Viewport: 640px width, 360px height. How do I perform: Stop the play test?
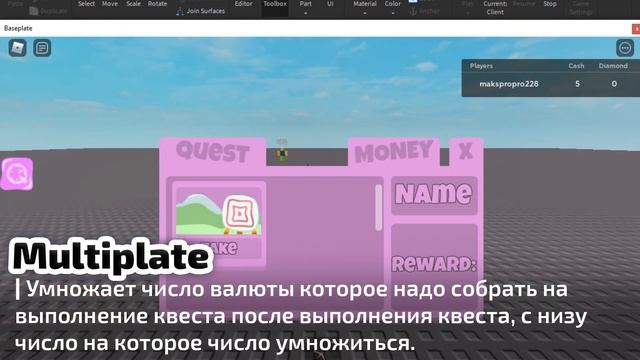550,4
